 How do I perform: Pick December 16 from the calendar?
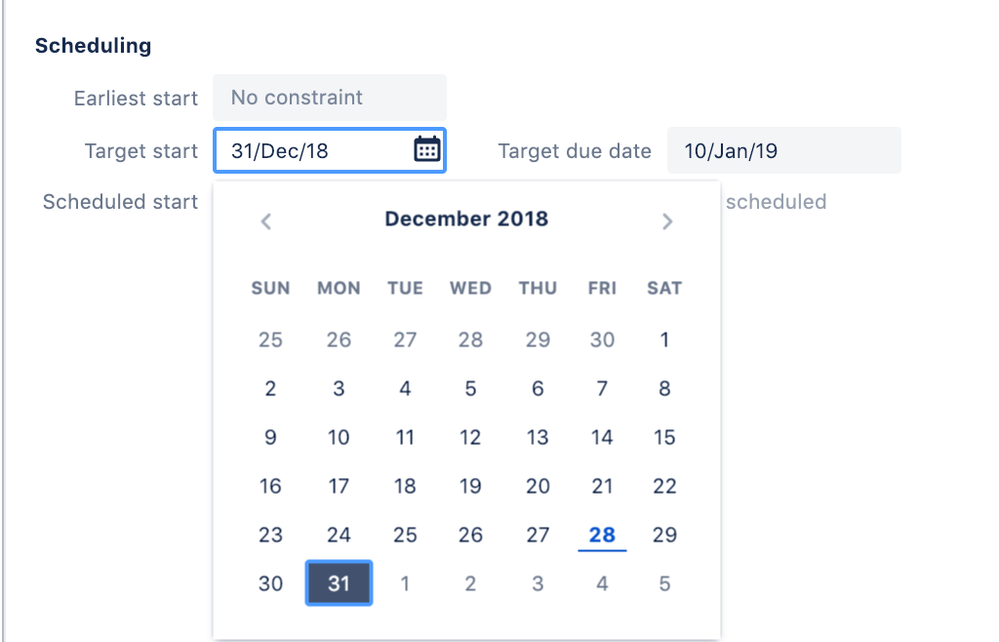pos(270,486)
